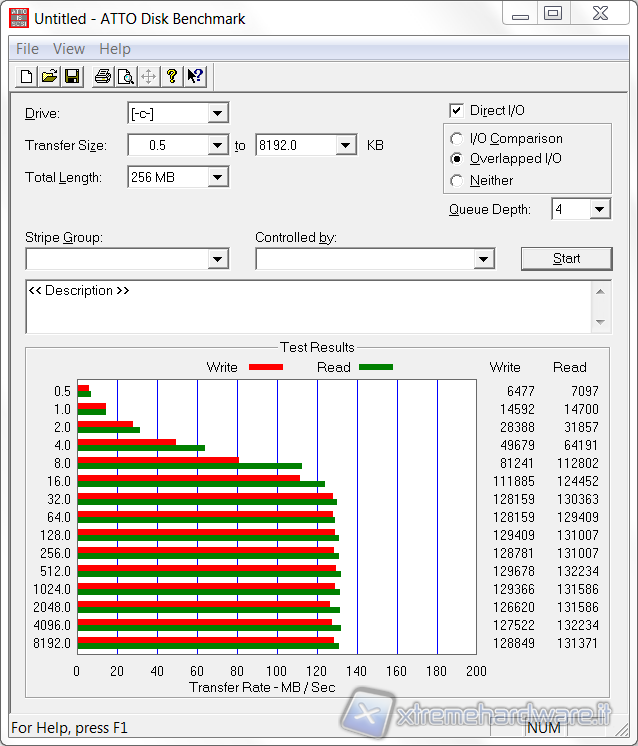Open the Total Length dropdown showing 256 MB
Image resolution: width=638 pixels, height=746 pixels.
point(218,177)
